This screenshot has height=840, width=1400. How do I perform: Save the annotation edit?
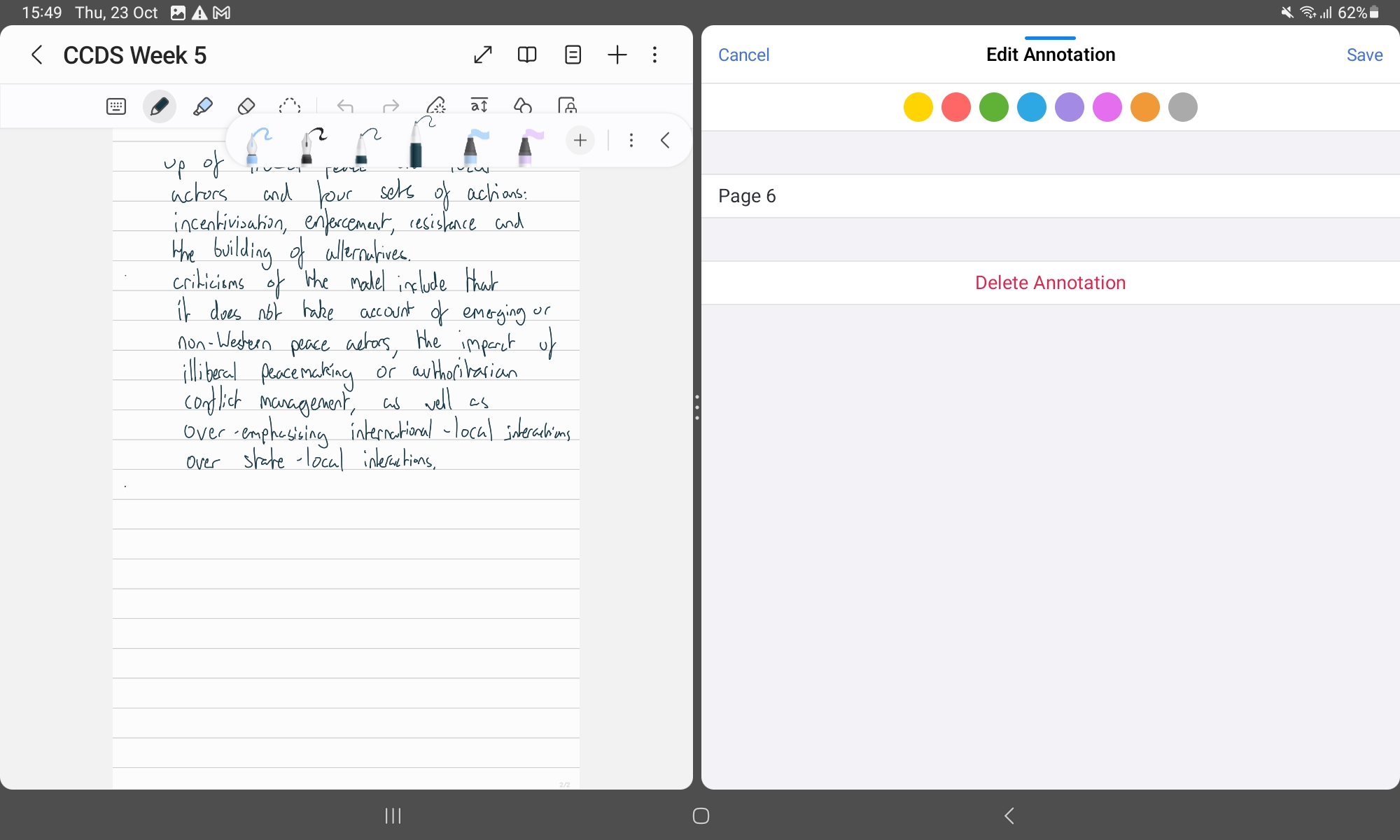1364,55
